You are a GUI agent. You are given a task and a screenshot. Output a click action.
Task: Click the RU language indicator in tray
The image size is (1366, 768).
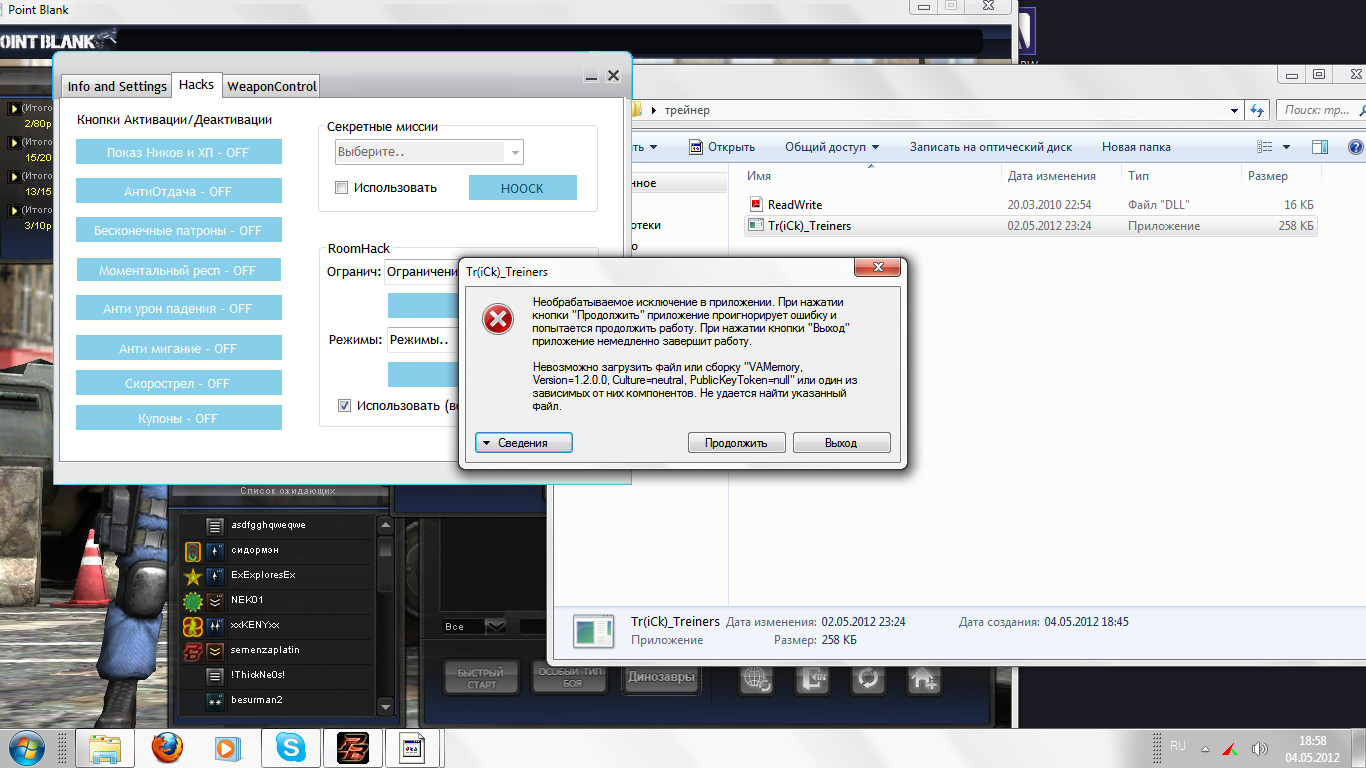pos(1178,746)
